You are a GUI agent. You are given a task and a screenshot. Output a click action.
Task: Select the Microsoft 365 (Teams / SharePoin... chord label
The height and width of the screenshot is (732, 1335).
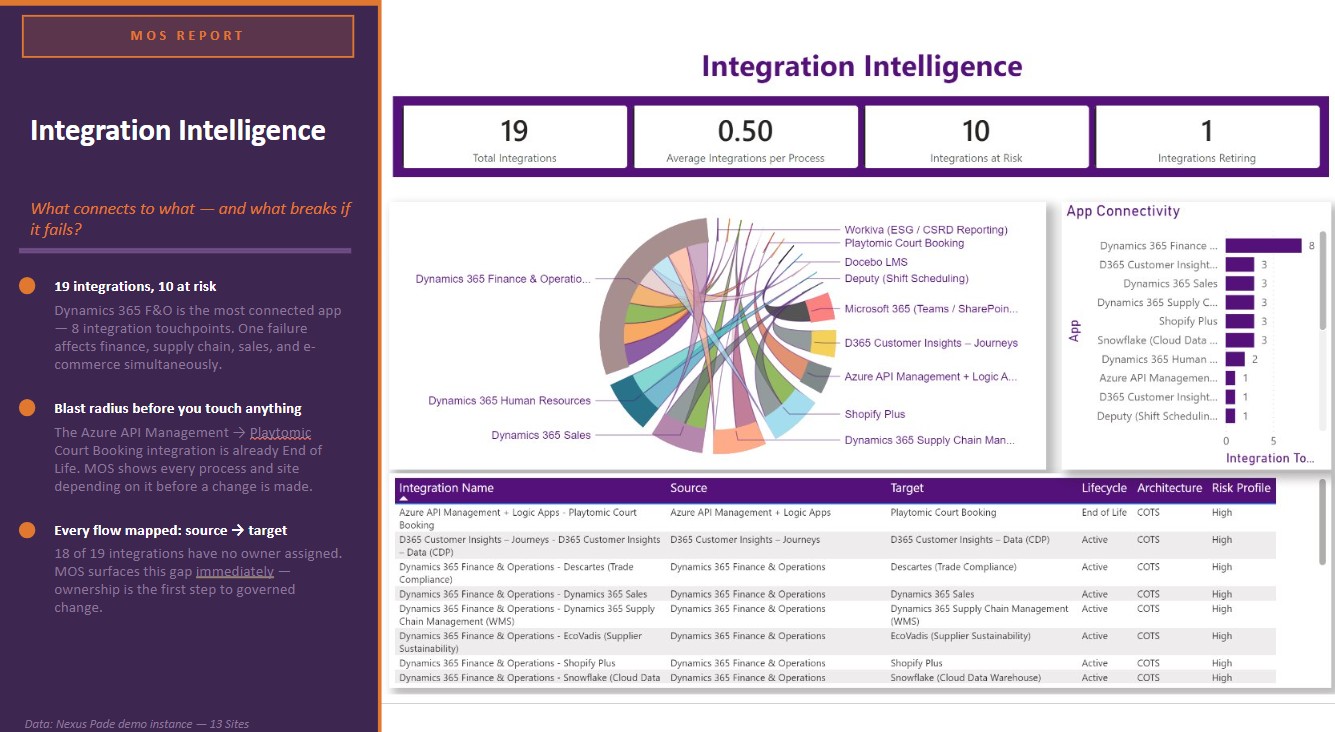[931, 309]
